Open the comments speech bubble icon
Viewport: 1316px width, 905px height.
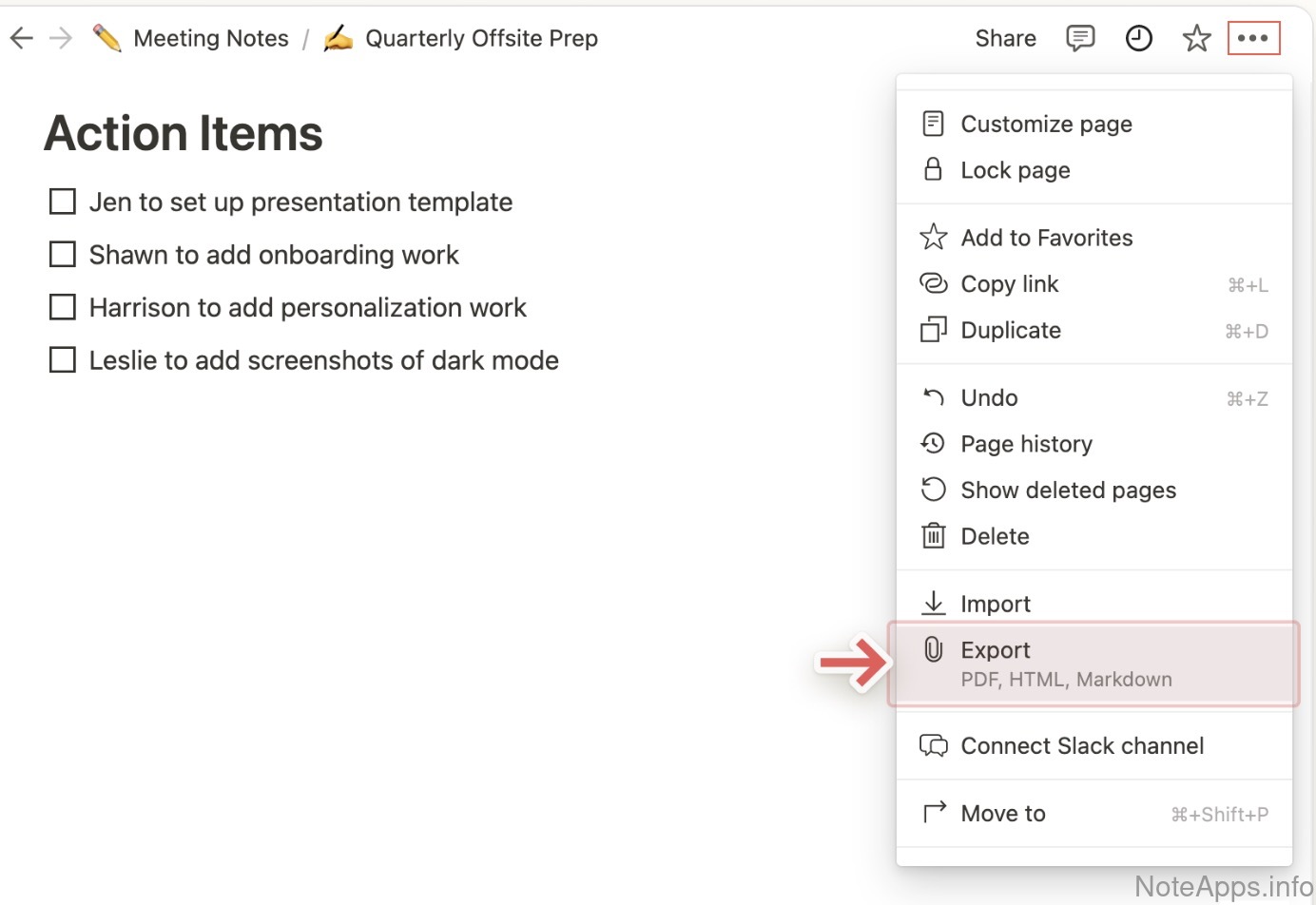click(1080, 38)
